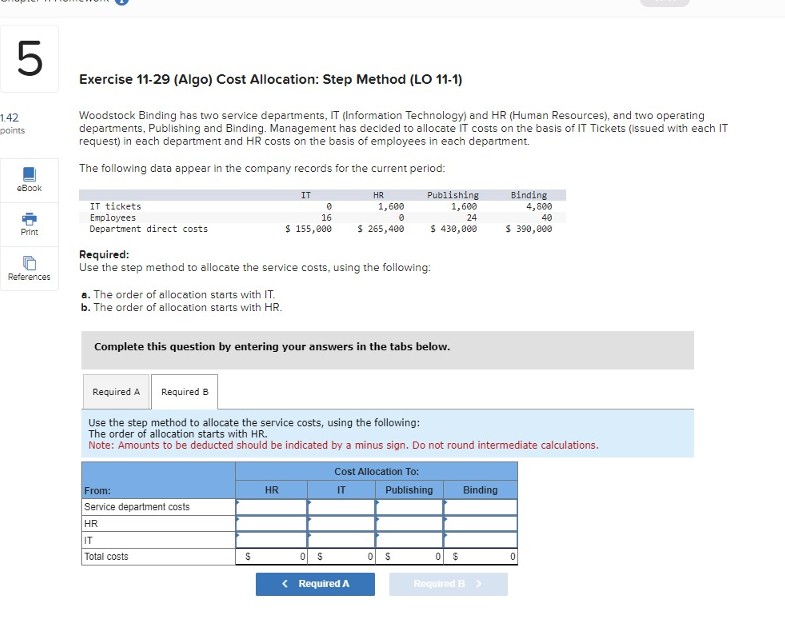Click HR row, Binding column input cell

click(480, 523)
